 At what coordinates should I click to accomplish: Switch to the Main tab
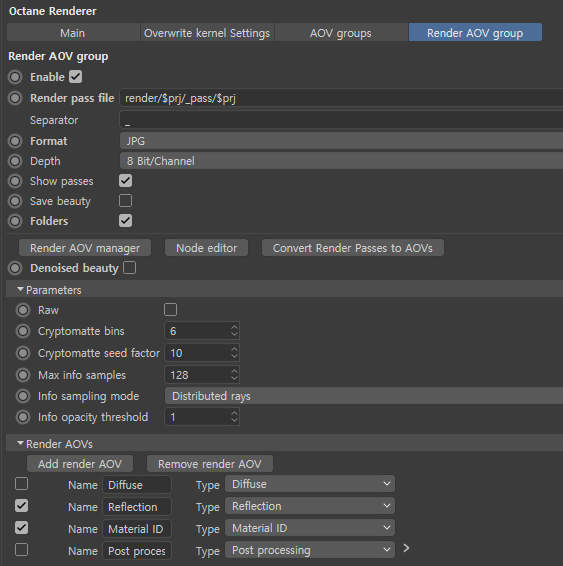click(x=73, y=32)
